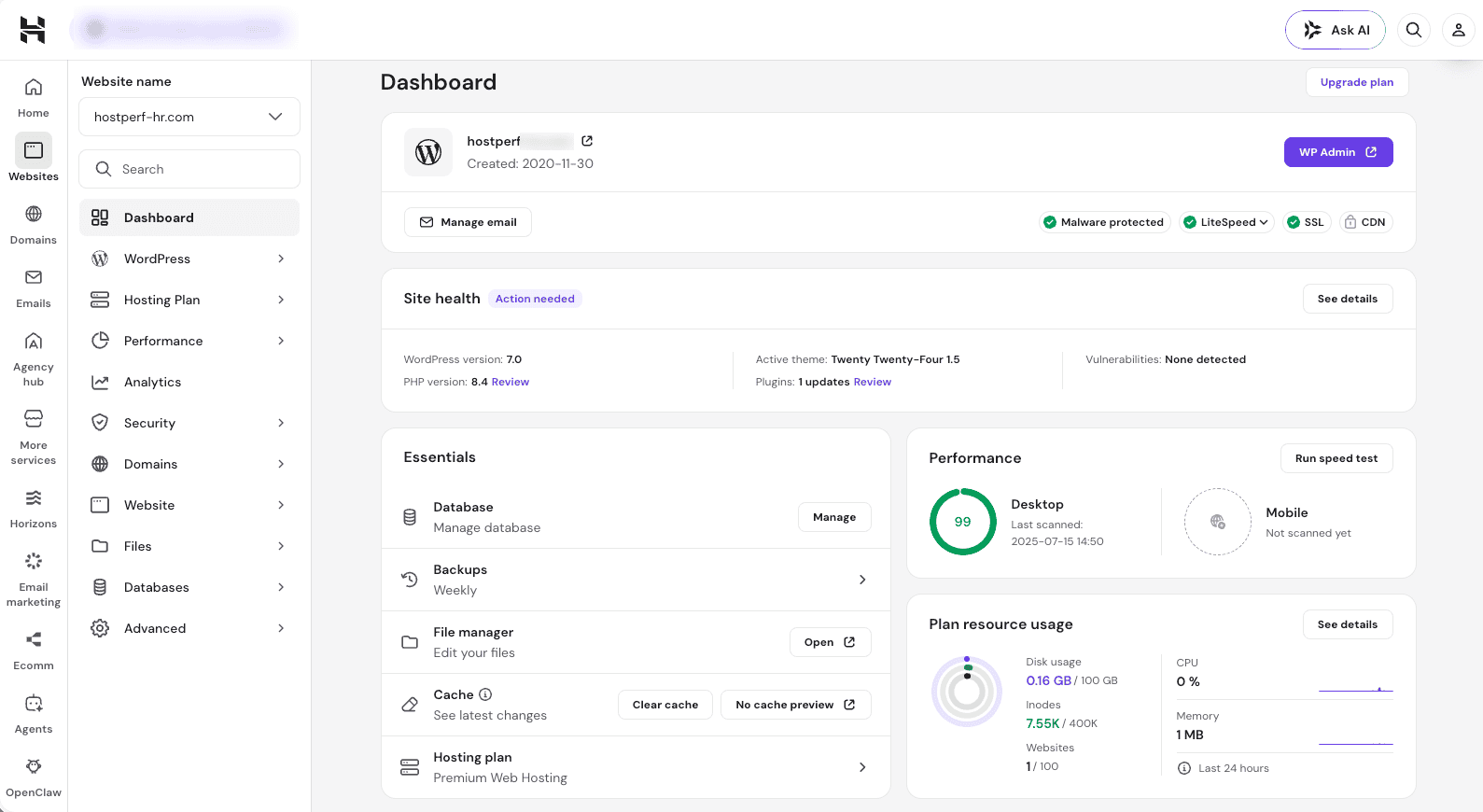Click the Desktop score 99 gauge
1483x812 pixels.
click(x=963, y=522)
